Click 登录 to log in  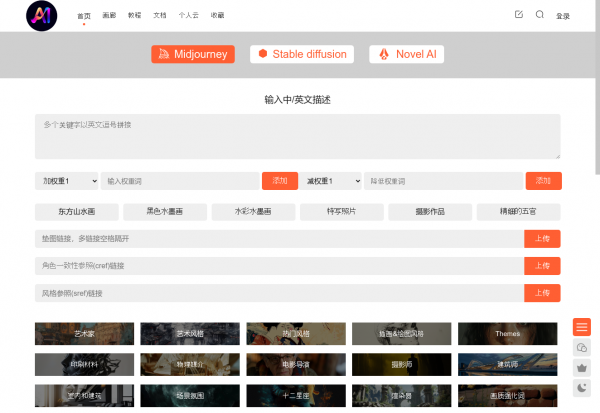pos(563,16)
